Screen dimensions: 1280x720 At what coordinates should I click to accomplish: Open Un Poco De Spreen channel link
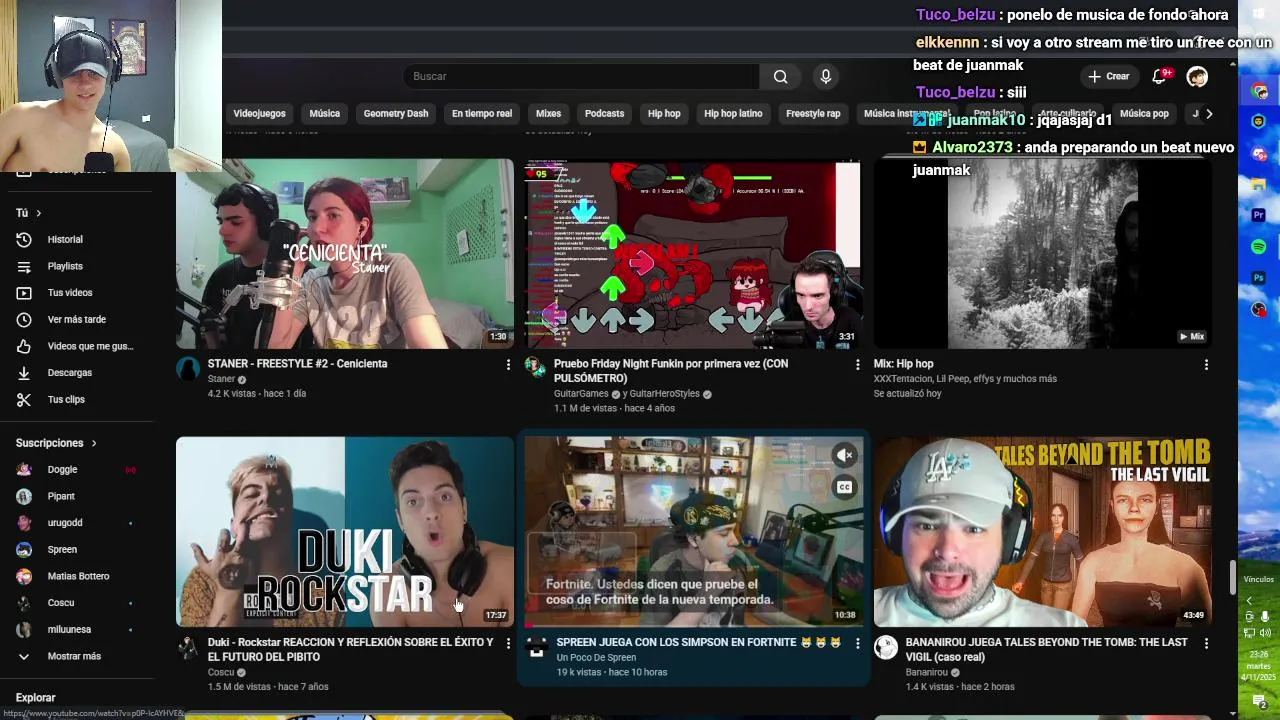click(x=596, y=658)
